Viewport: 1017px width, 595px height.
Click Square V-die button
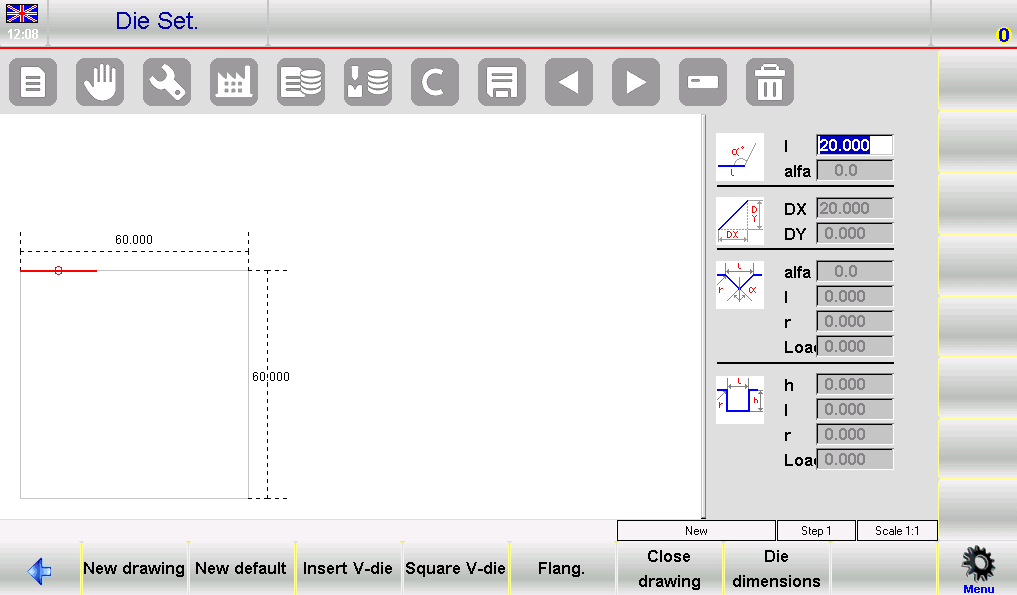(455, 568)
